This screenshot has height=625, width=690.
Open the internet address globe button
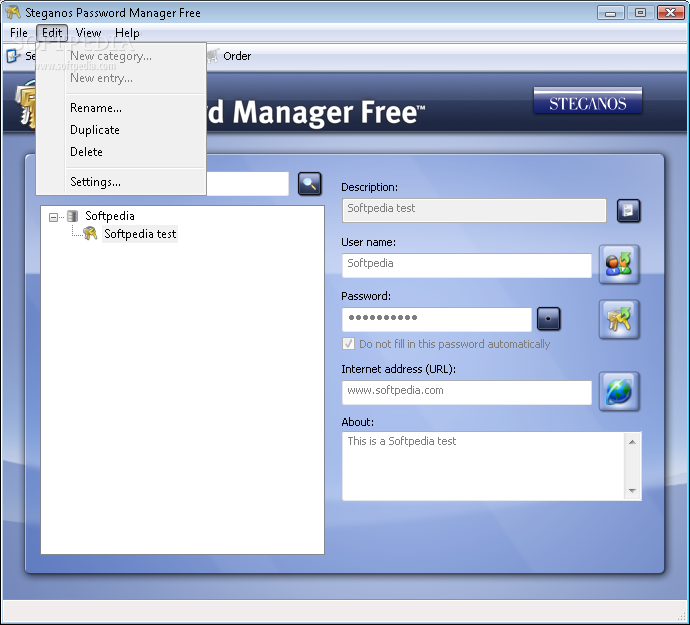(x=619, y=391)
